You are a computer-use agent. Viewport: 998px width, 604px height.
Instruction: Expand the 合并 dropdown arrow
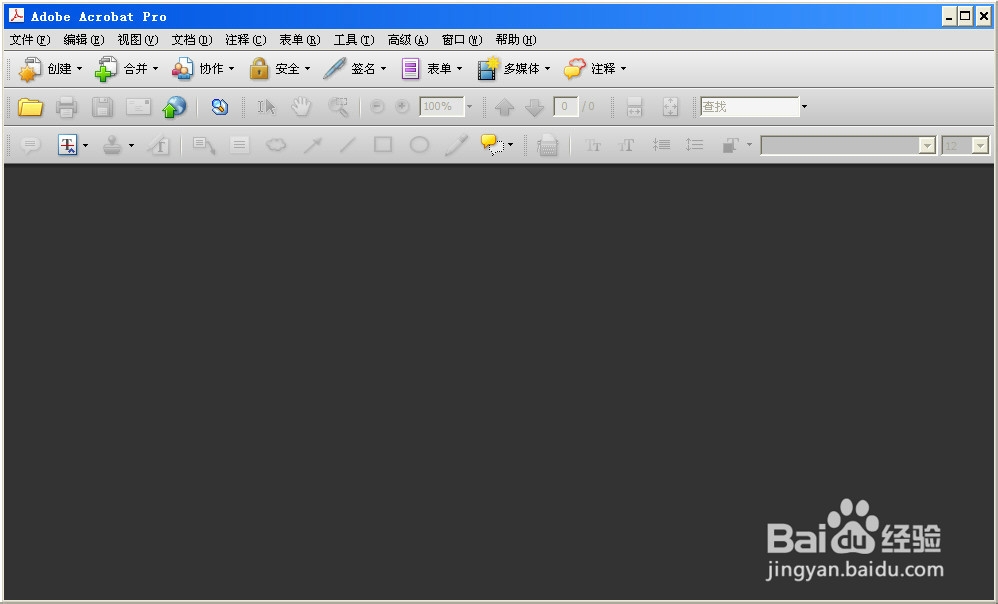click(155, 69)
